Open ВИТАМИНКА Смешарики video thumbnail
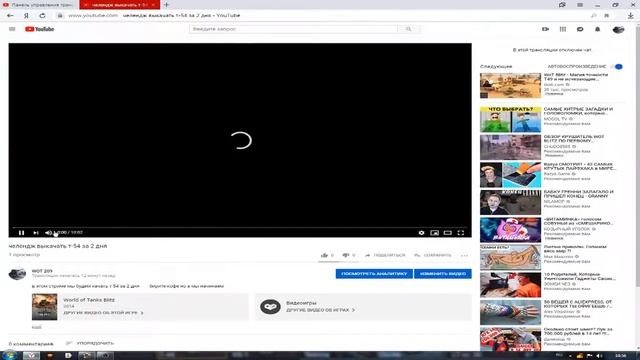This screenshot has height=360, width=640. pyautogui.click(x=510, y=230)
